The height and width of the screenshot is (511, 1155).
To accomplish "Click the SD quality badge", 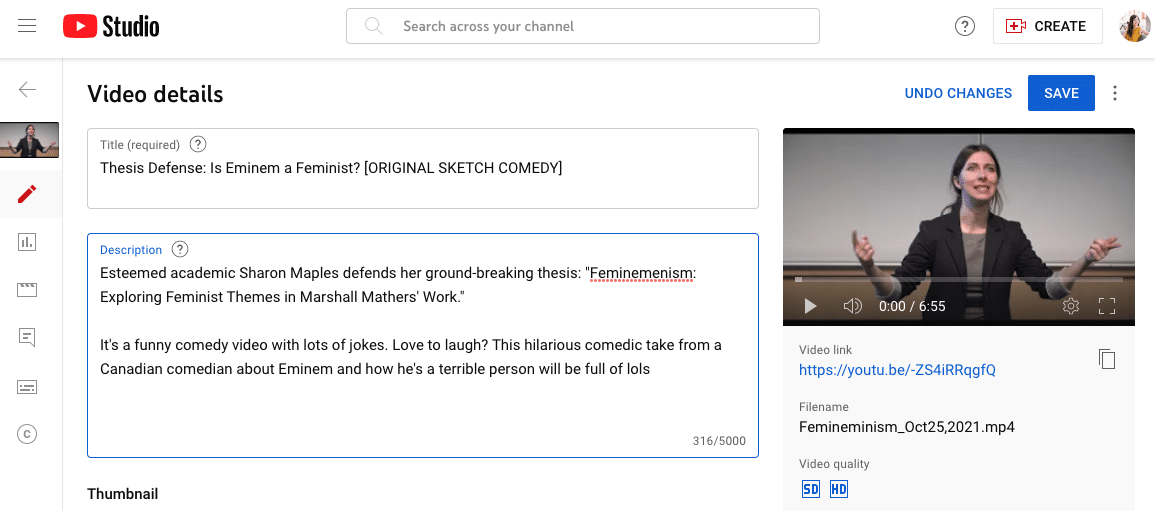I will (810, 489).
